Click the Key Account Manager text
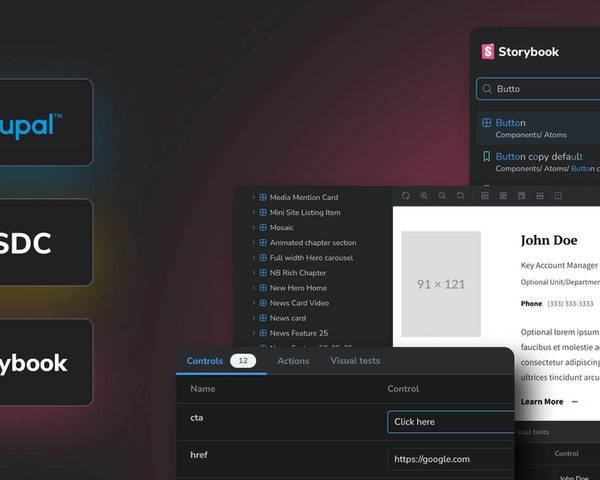Image resolution: width=600 pixels, height=480 pixels. (559, 265)
